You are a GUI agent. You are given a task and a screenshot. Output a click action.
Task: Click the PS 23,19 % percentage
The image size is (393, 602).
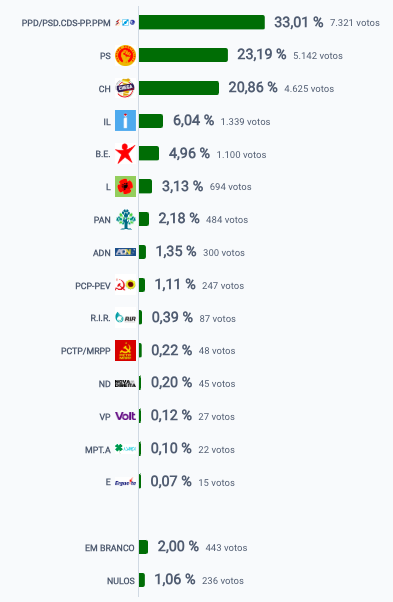(x=261, y=55)
